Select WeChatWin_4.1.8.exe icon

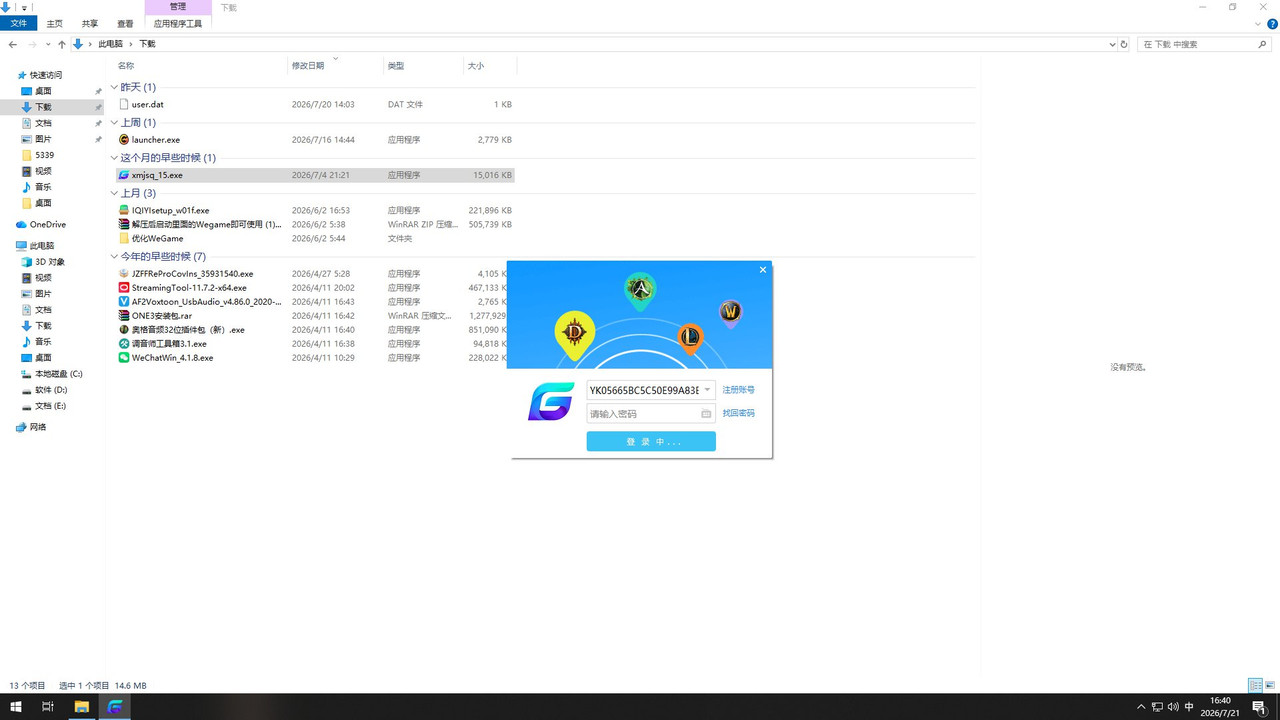pyautogui.click(x=124, y=357)
